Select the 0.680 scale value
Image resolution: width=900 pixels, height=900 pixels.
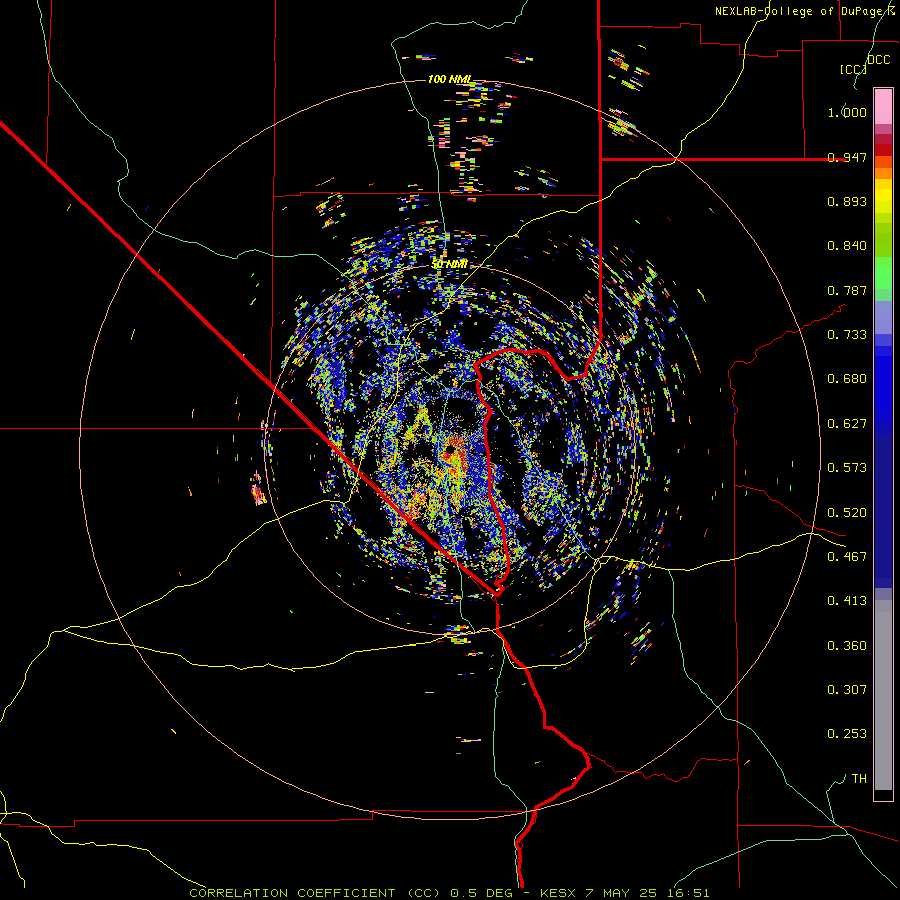(847, 379)
